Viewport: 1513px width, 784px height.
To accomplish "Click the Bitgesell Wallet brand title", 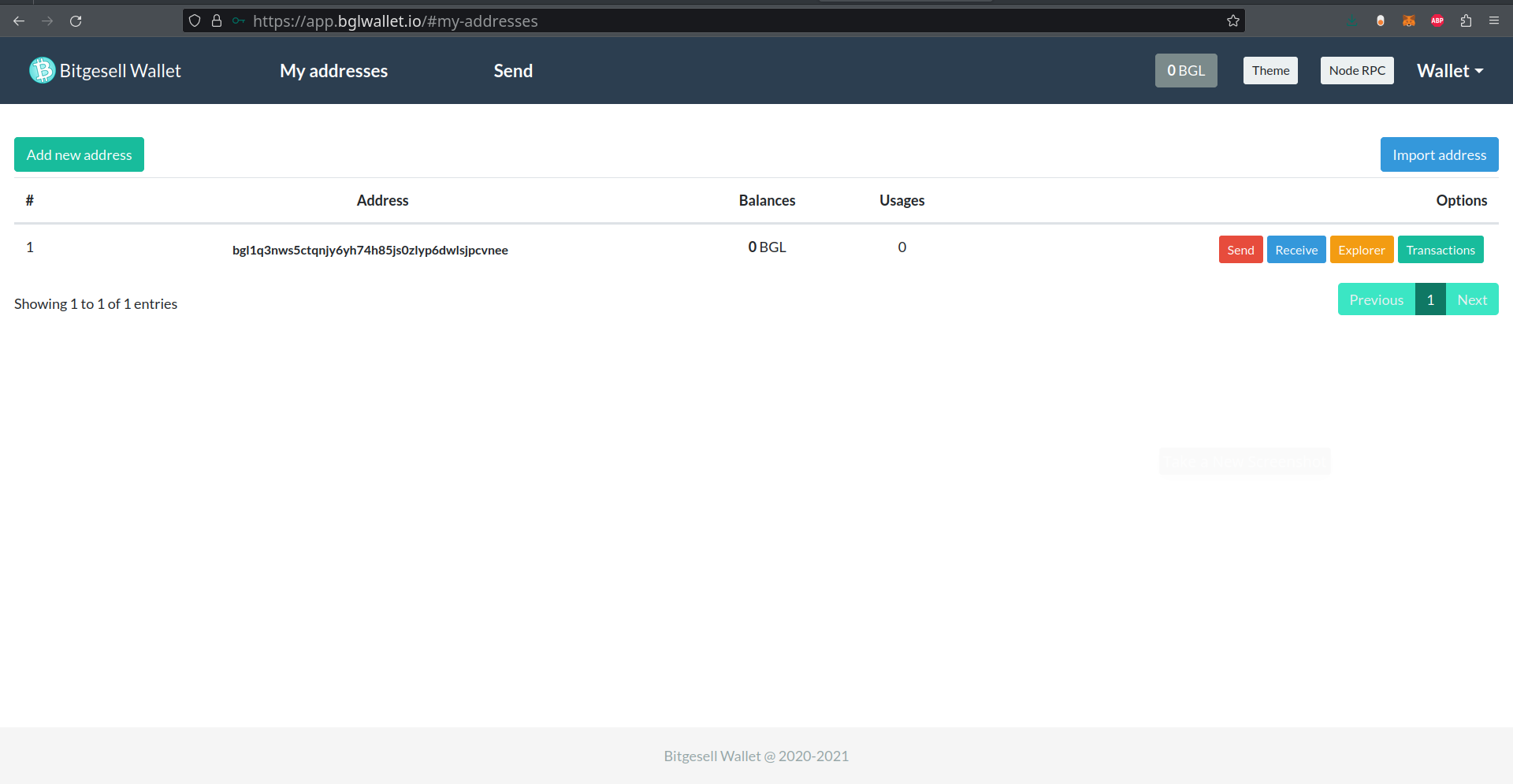I will [121, 71].
